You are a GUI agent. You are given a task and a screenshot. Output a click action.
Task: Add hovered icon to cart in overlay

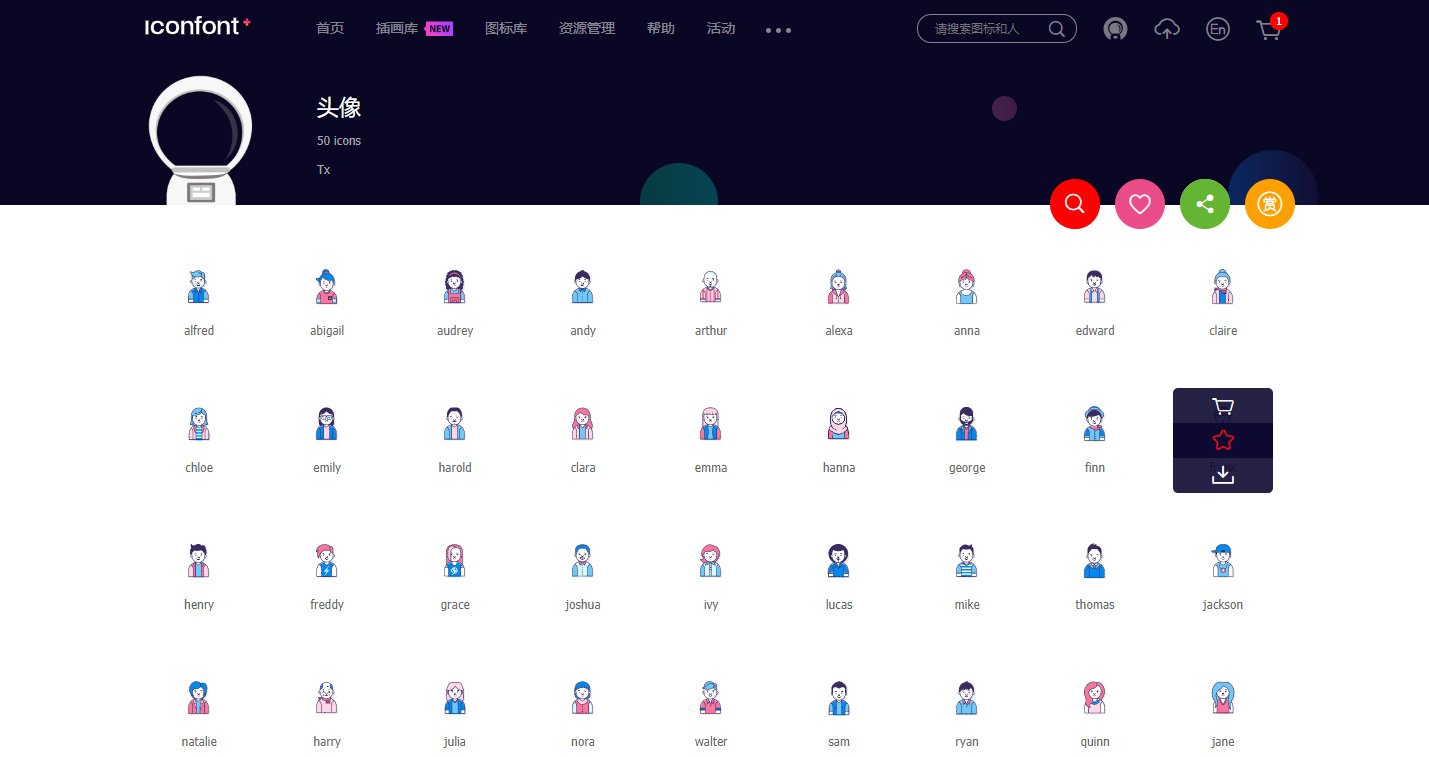[x=1223, y=406]
